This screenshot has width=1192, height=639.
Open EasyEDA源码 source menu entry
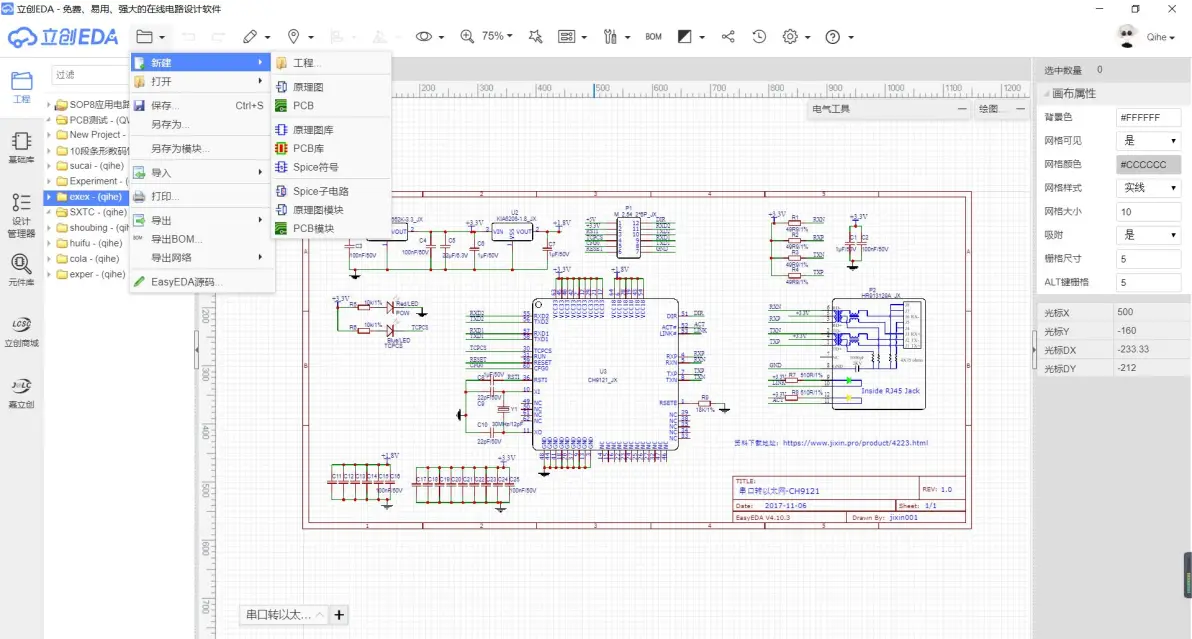coord(201,282)
